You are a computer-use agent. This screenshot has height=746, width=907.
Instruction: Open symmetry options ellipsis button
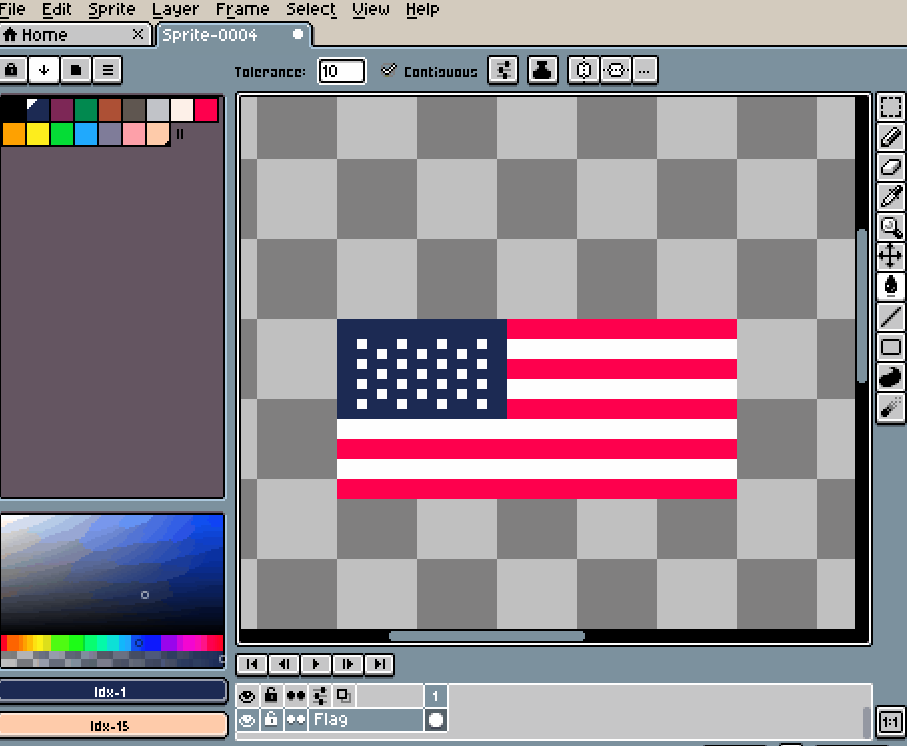coord(645,71)
